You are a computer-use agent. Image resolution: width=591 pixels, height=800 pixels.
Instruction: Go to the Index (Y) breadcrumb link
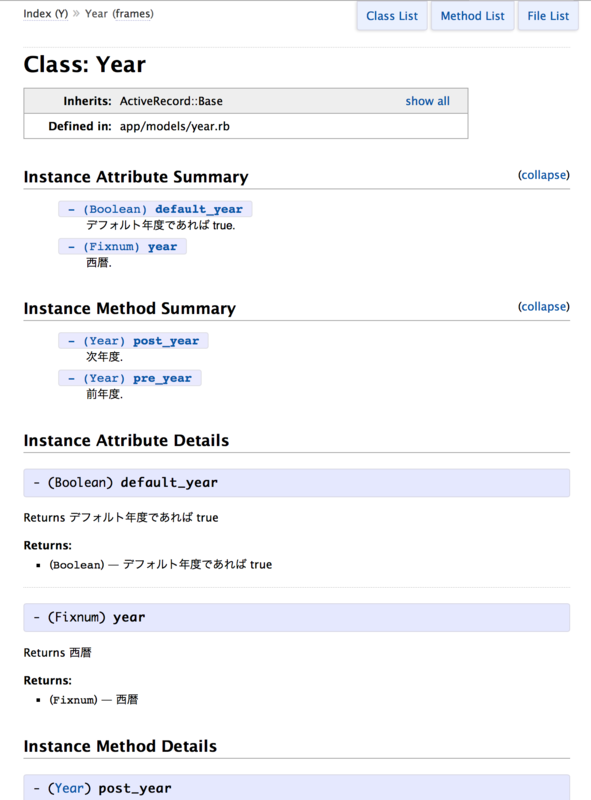click(x=45, y=14)
